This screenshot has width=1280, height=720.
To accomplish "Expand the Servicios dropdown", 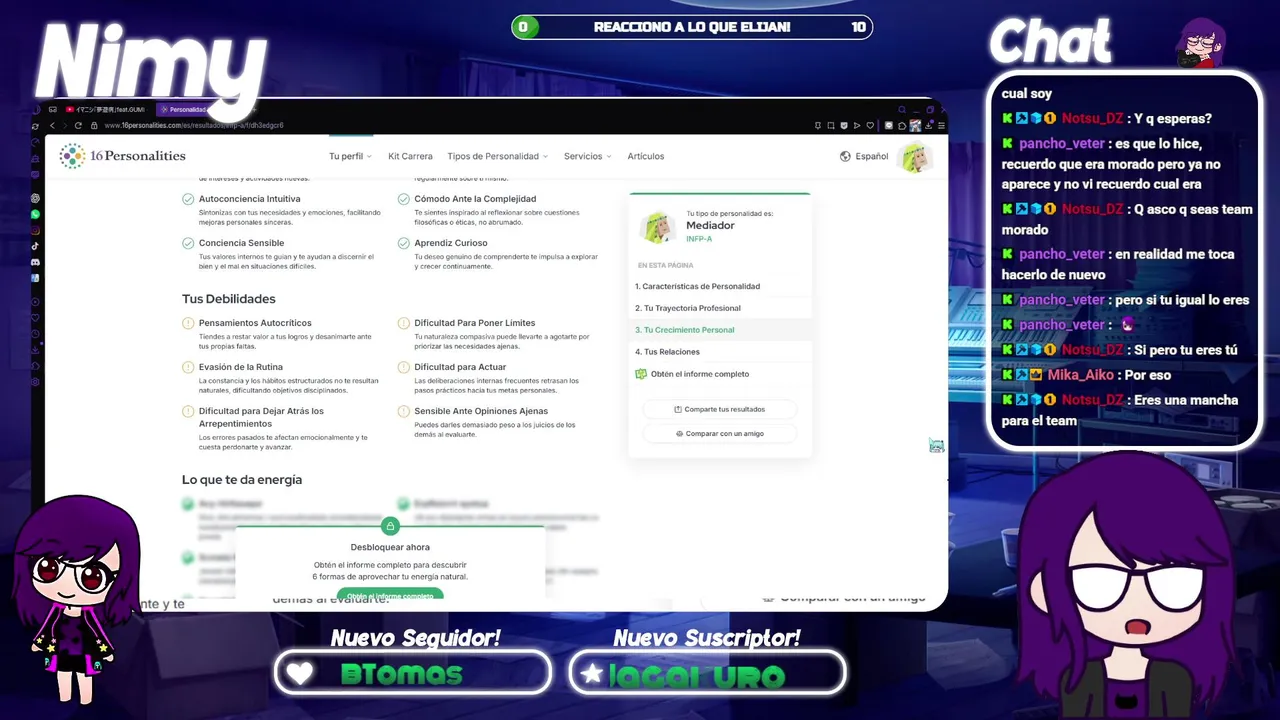I will pyautogui.click(x=587, y=156).
